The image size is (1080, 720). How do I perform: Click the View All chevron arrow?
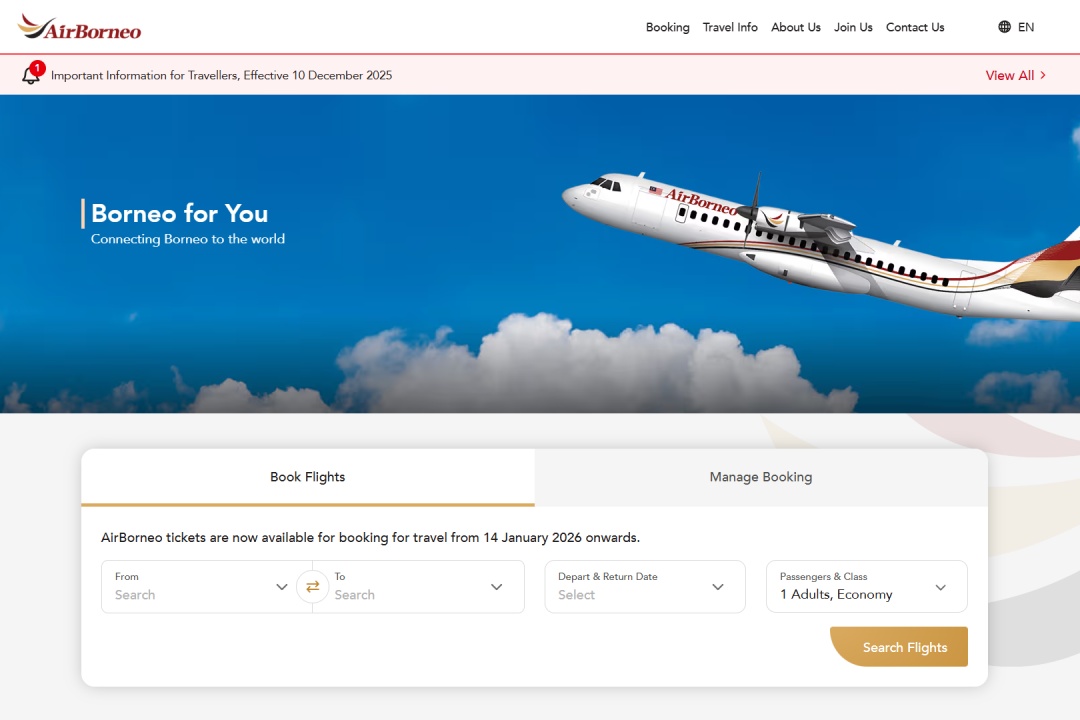[1043, 75]
